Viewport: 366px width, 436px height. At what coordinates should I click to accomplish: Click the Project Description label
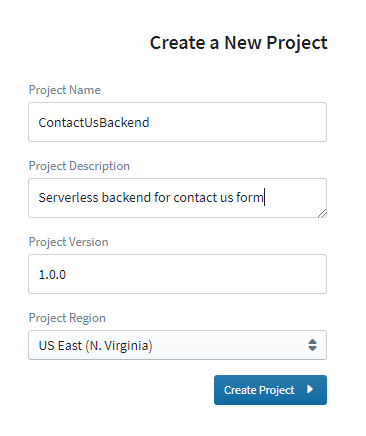[x=79, y=166]
